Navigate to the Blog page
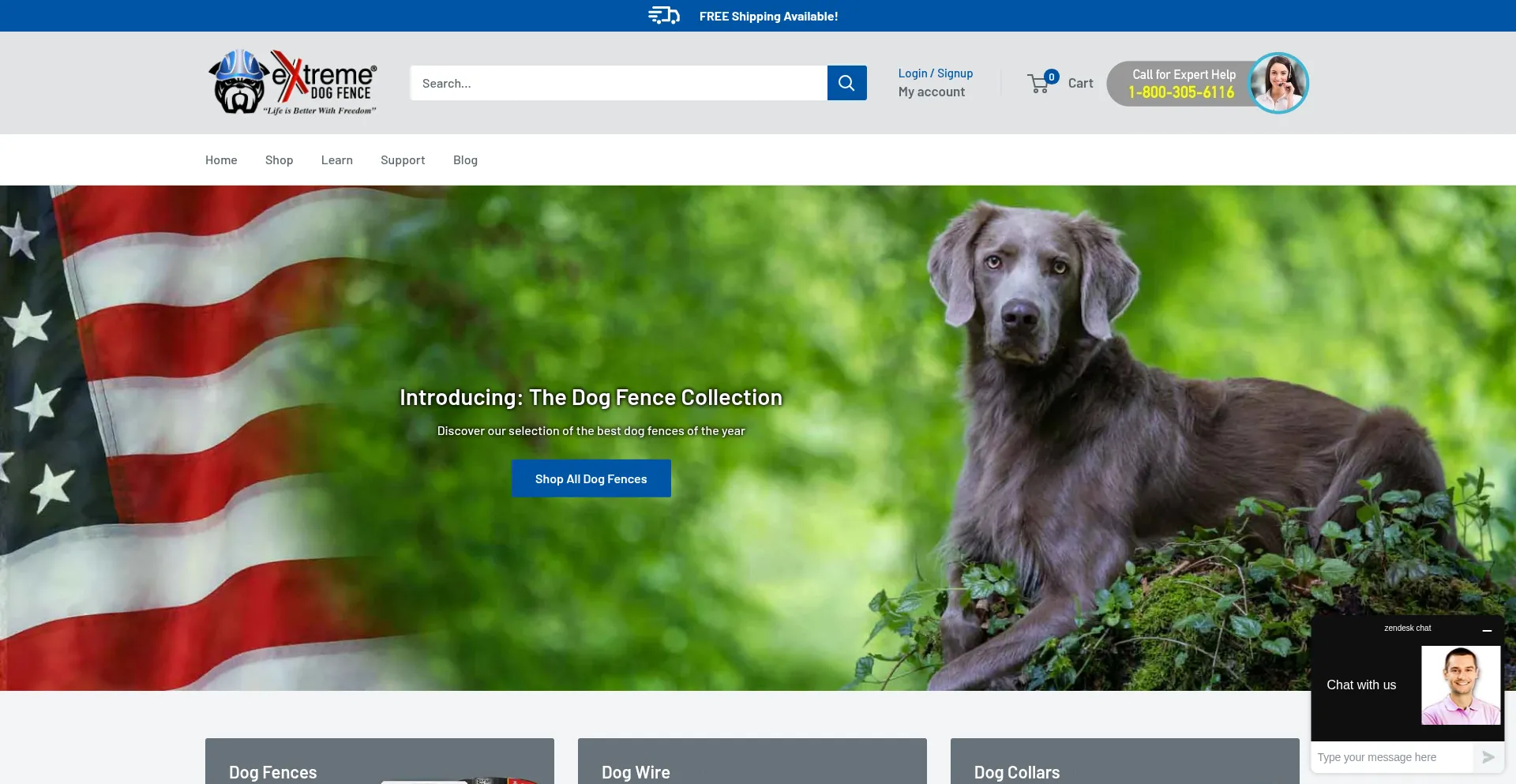The image size is (1516, 784). 465,160
